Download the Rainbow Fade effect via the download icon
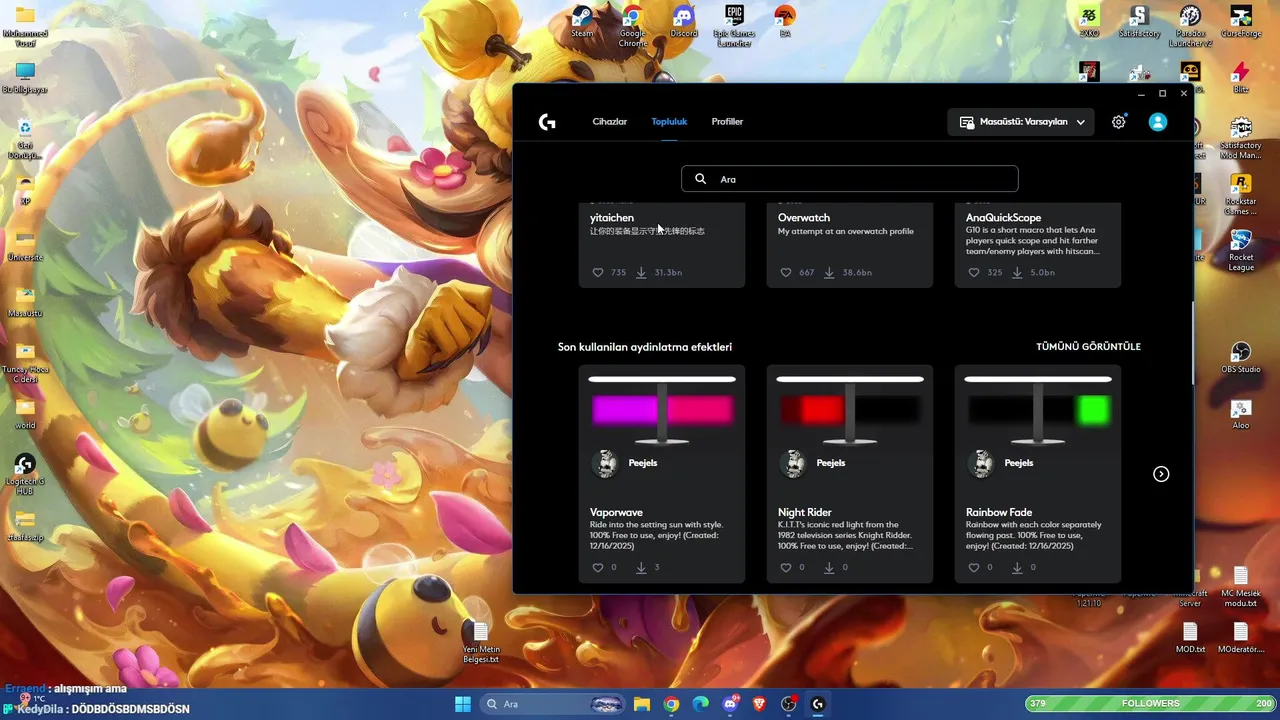The width and height of the screenshot is (1280, 720). pyautogui.click(x=1017, y=567)
